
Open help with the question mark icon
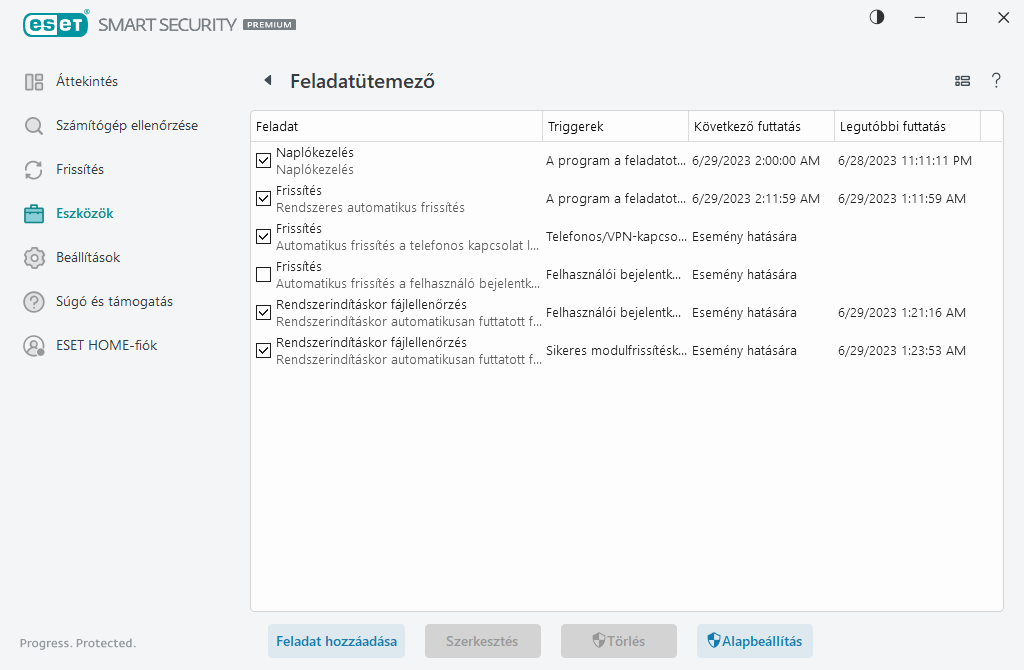[996, 81]
